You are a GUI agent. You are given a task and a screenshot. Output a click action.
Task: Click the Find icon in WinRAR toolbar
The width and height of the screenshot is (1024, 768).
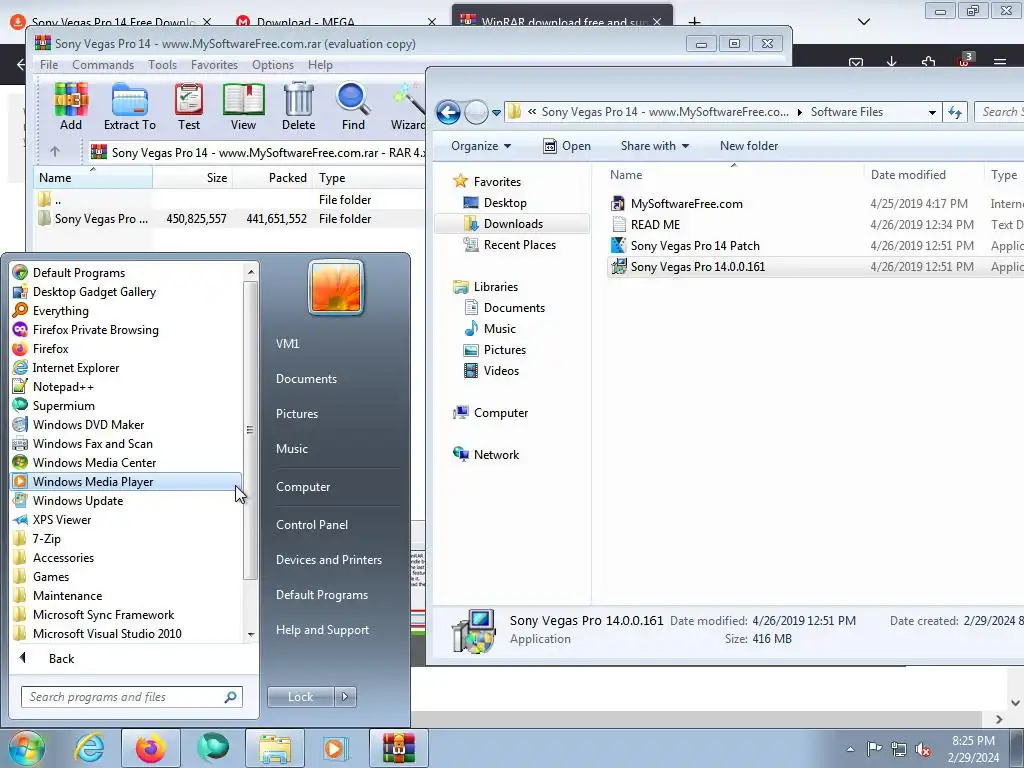coord(353,107)
